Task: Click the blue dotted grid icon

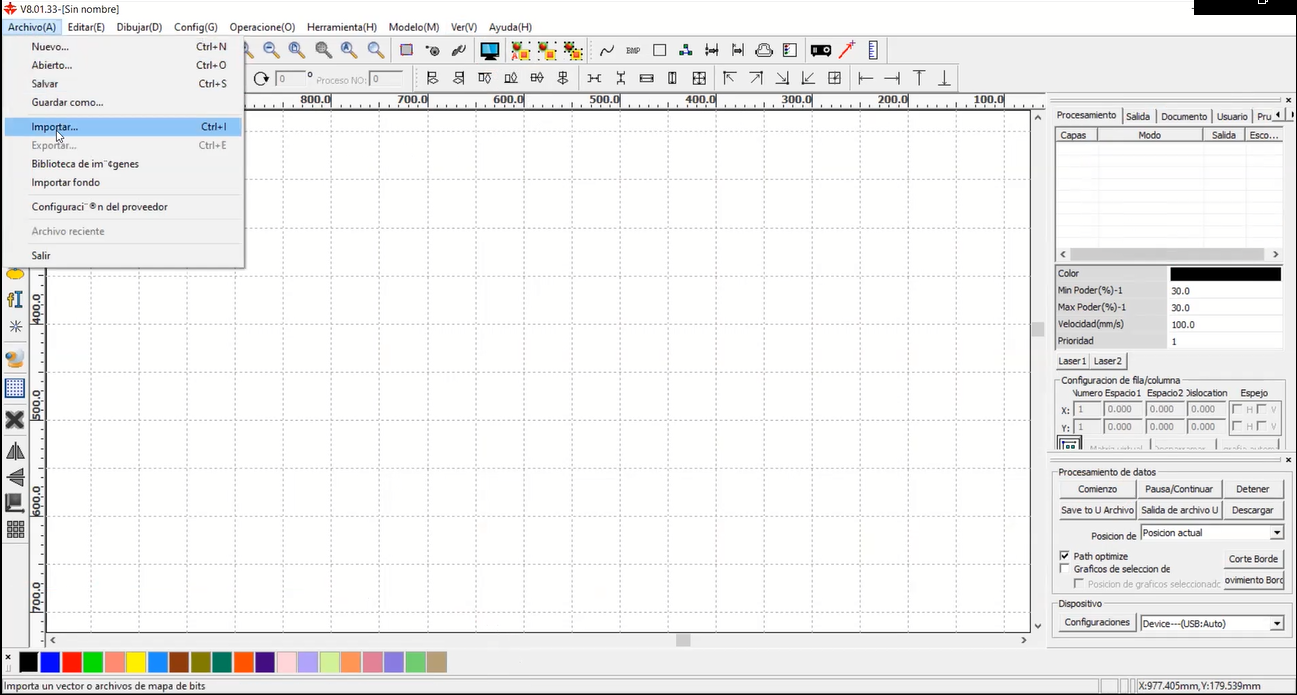Action: coord(15,388)
